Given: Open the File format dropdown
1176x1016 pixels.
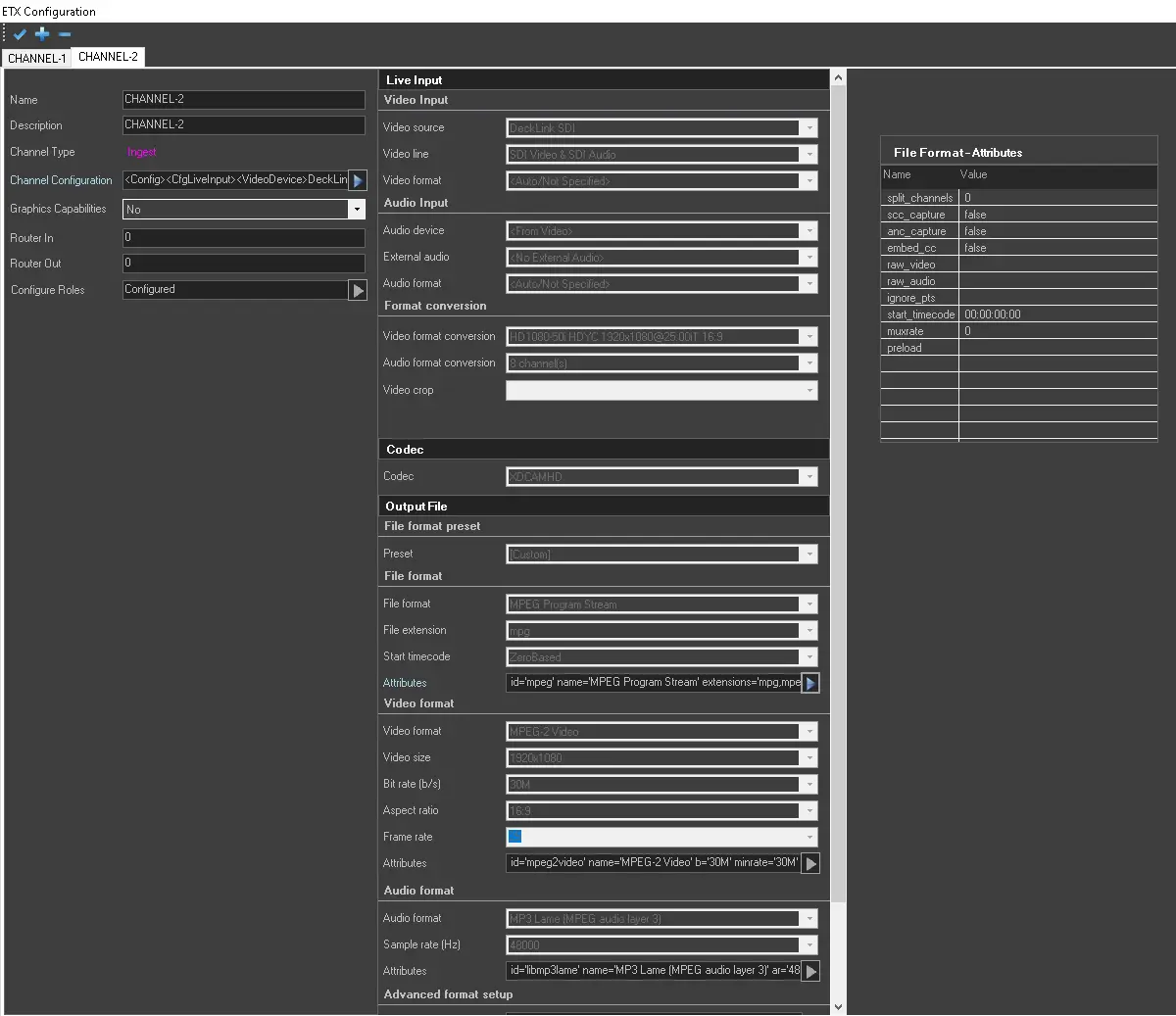Looking at the screenshot, I should coord(808,605).
